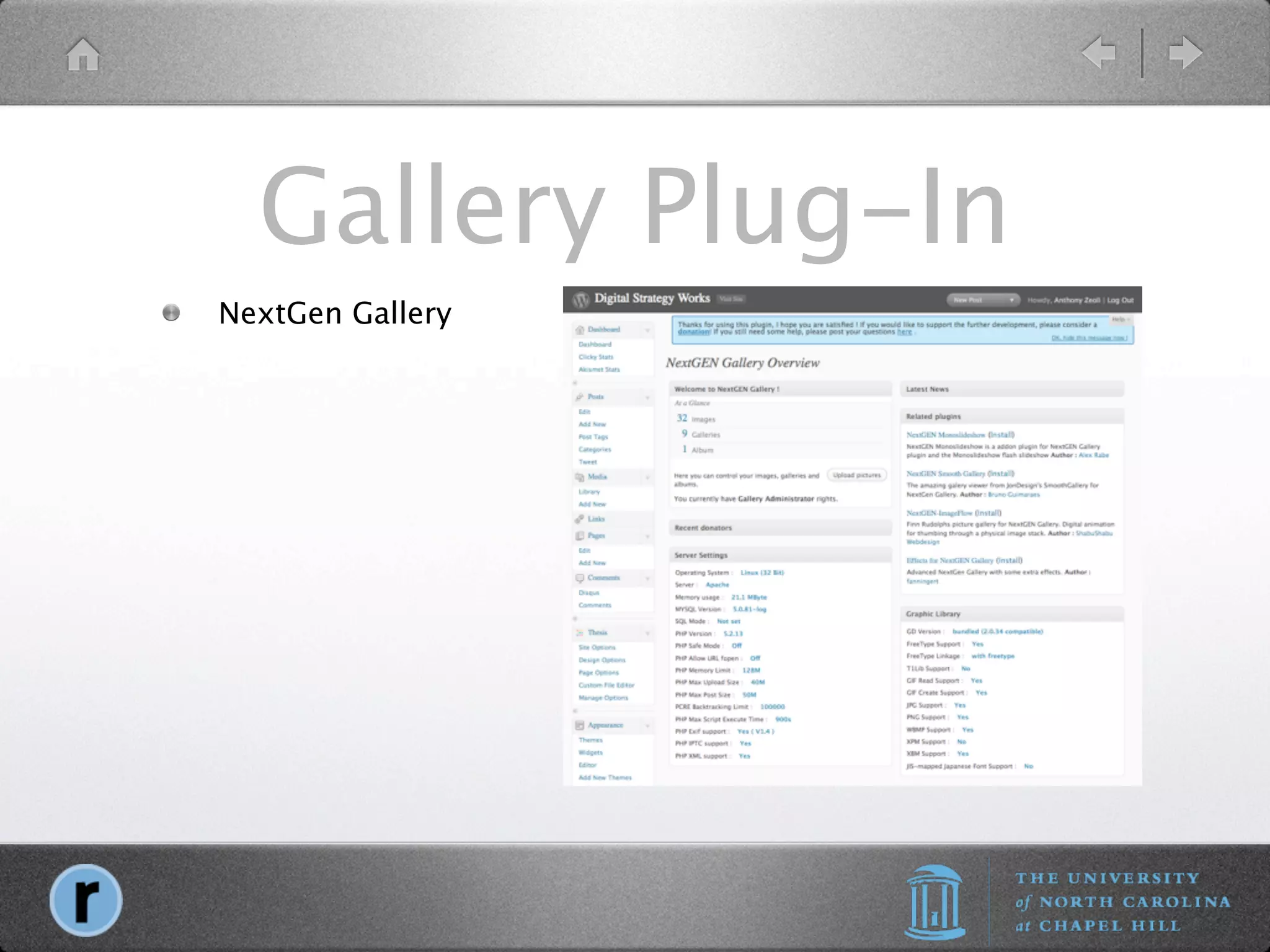The image size is (1270, 952).
Task: Click the Visit Site button
Action: [730, 299]
